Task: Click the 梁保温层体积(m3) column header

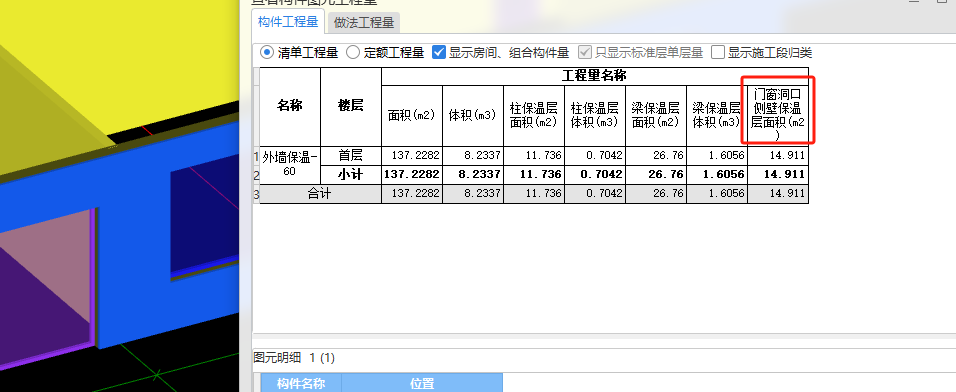Action: (717, 116)
